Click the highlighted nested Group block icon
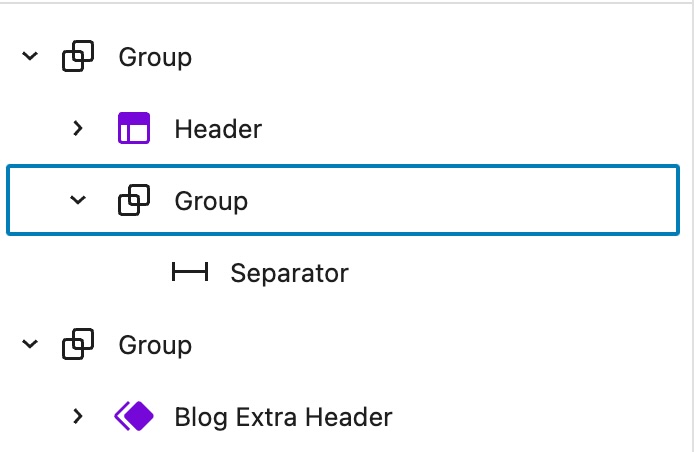This screenshot has width=694, height=452. pos(134,201)
